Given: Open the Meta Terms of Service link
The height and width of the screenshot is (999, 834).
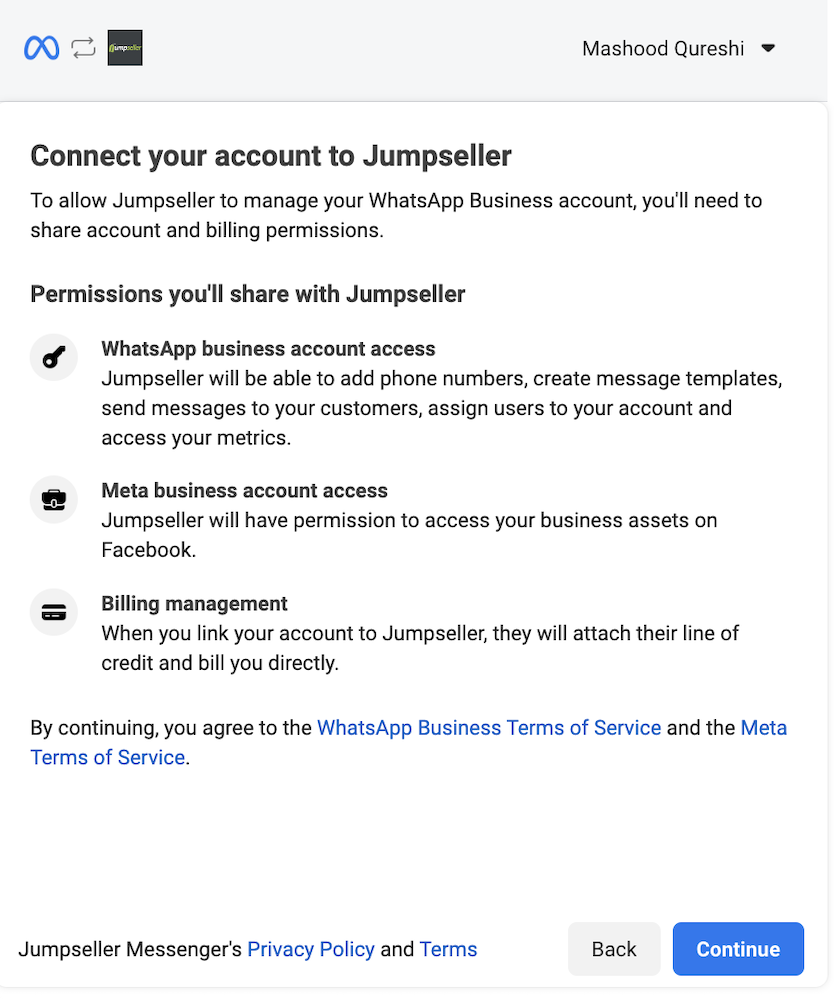Looking at the screenshot, I should 408,742.
